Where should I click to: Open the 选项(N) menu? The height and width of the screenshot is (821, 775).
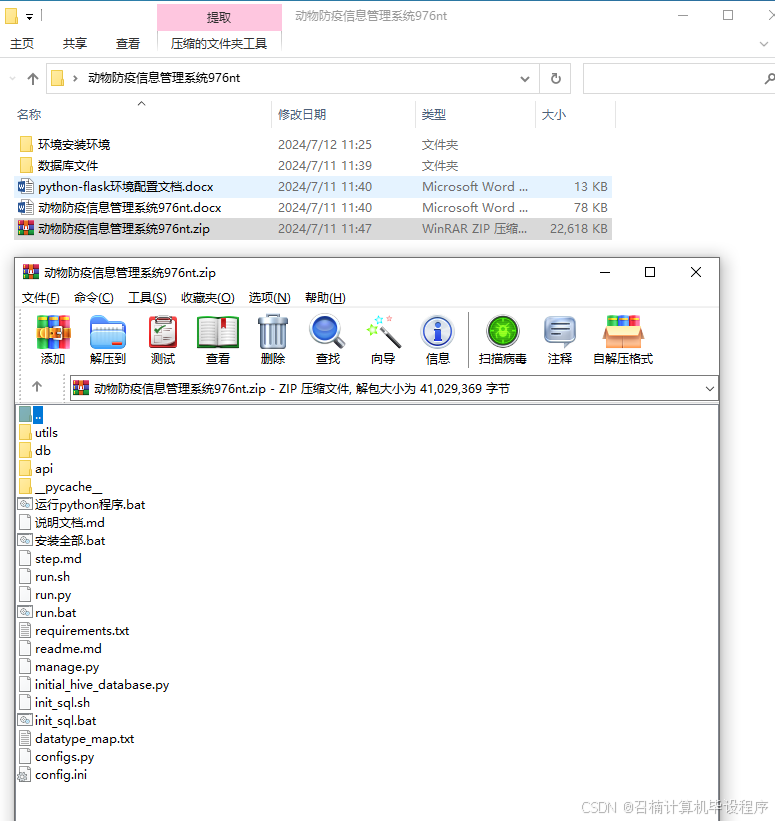point(269,298)
